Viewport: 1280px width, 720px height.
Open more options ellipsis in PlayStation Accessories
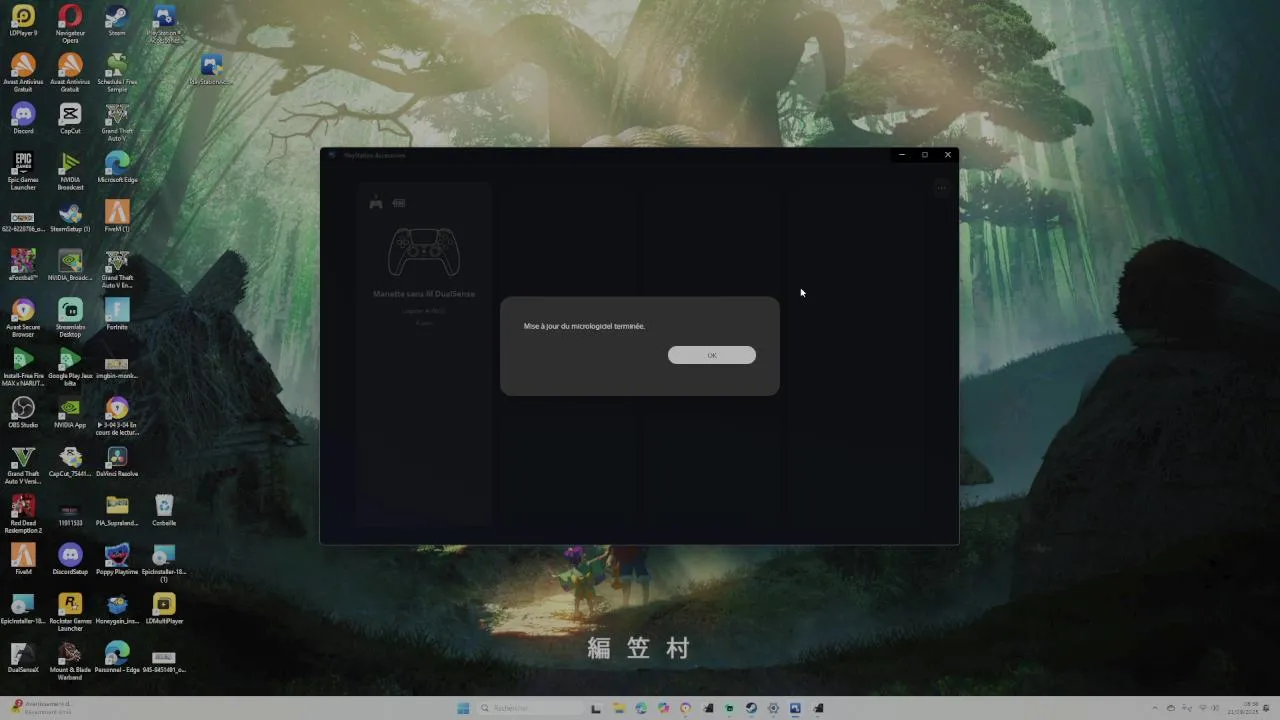click(941, 187)
